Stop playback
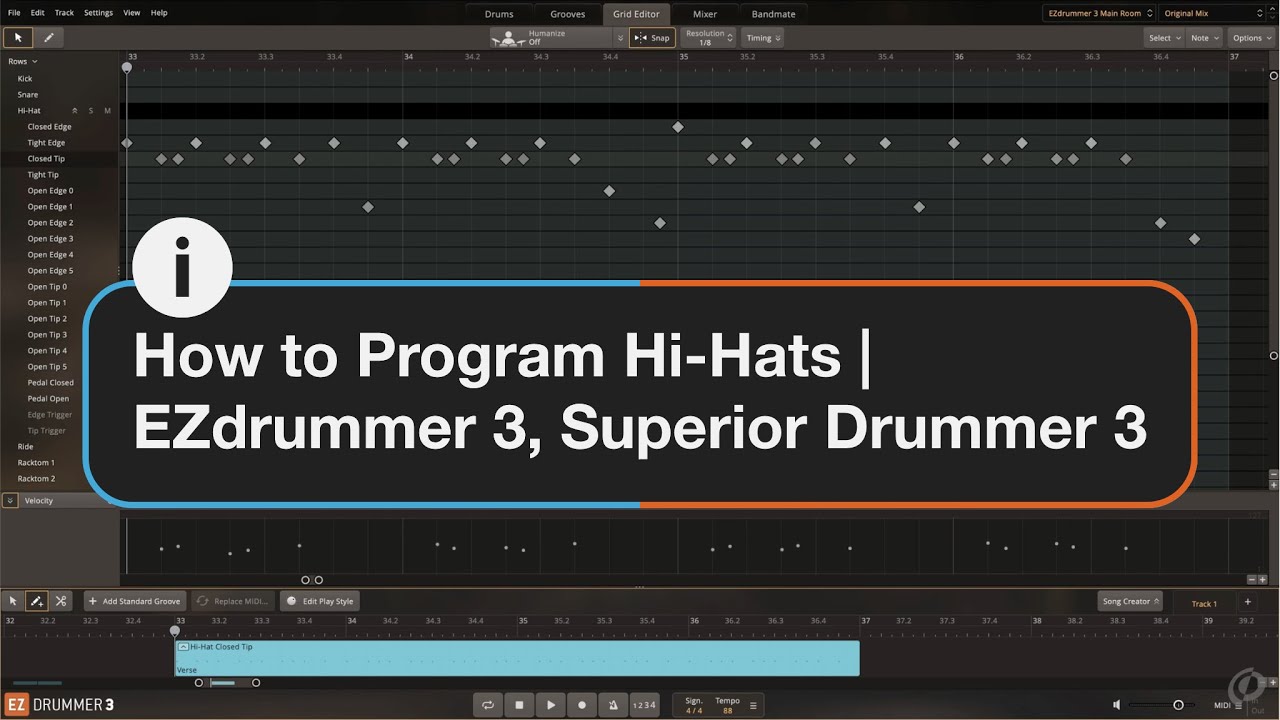1280x720 pixels. [x=519, y=705]
